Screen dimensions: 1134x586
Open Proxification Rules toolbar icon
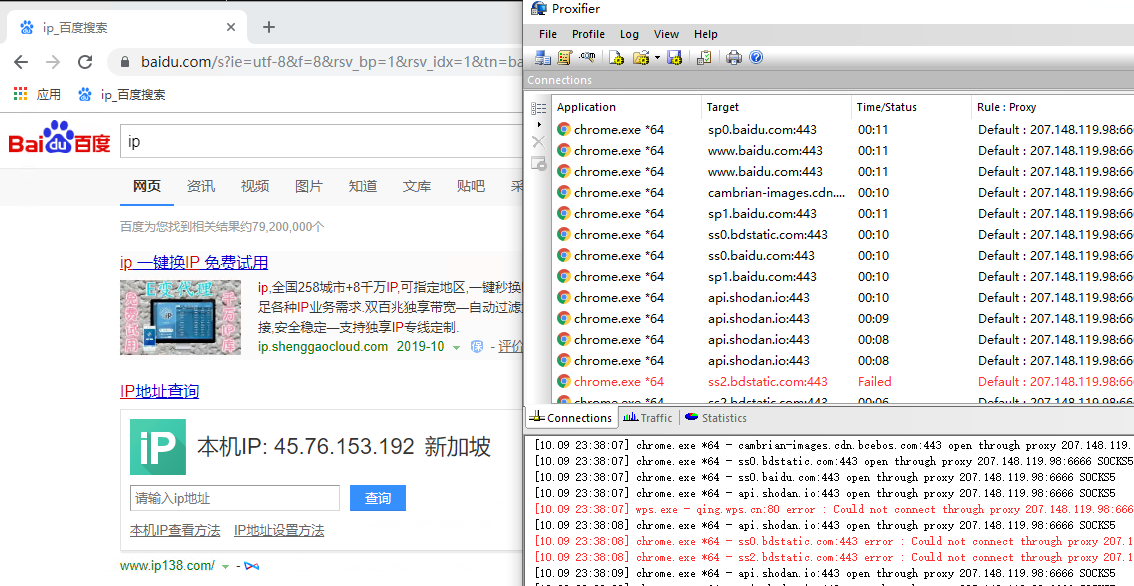(x=565, y=58)
